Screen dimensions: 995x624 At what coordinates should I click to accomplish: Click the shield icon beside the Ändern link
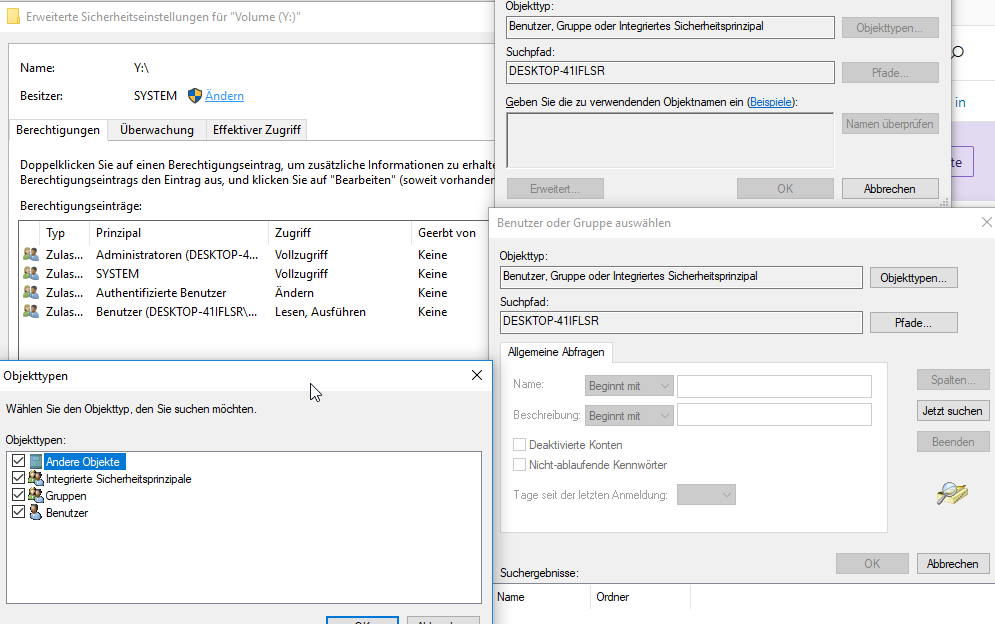point(195,96)
